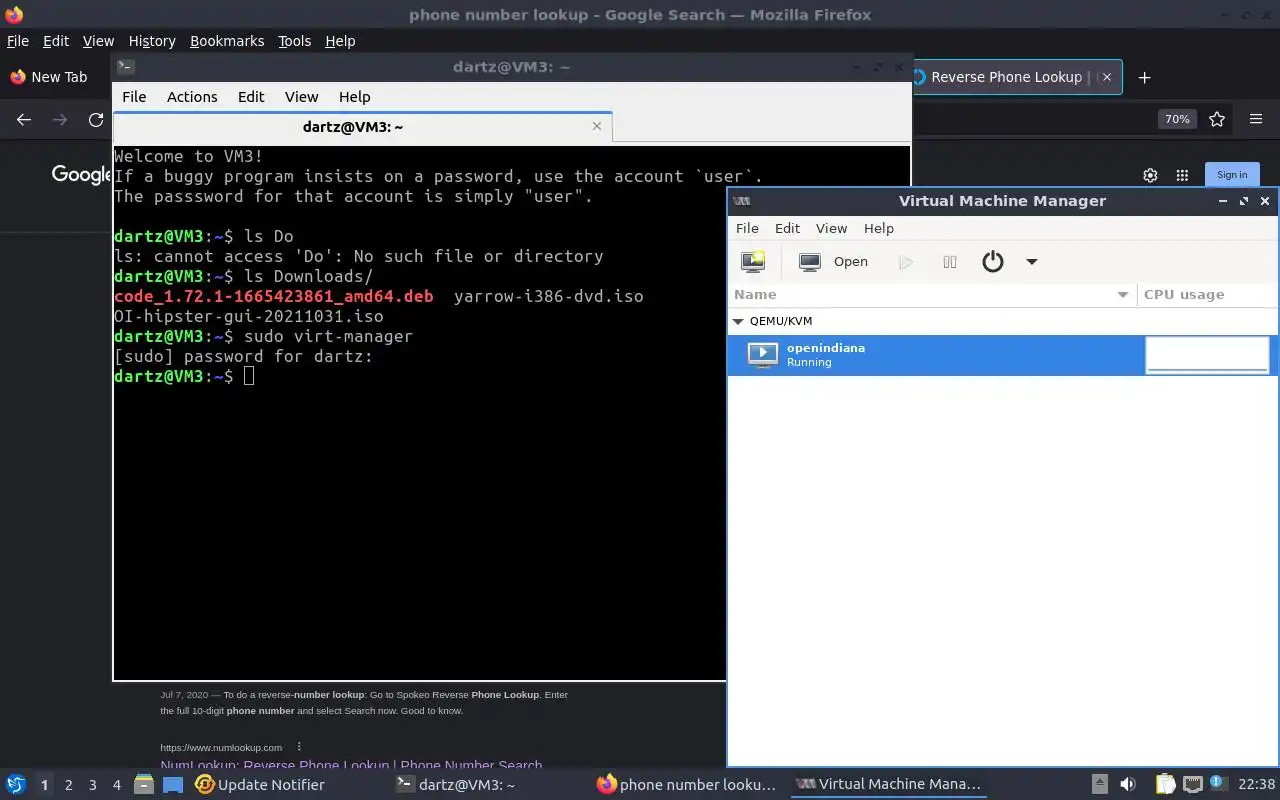Click the volume speaker tray icon
Viewport: 1280px width, 800px height.
click(1128, 785)
